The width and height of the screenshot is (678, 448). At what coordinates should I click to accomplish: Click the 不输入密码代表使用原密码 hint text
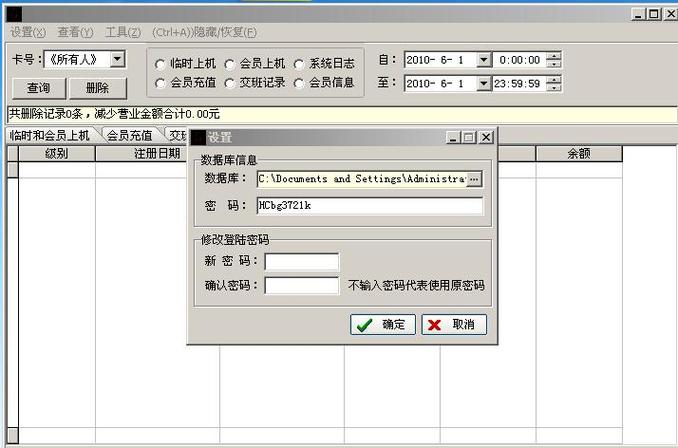pyautogui.click(x=416, y=285)
